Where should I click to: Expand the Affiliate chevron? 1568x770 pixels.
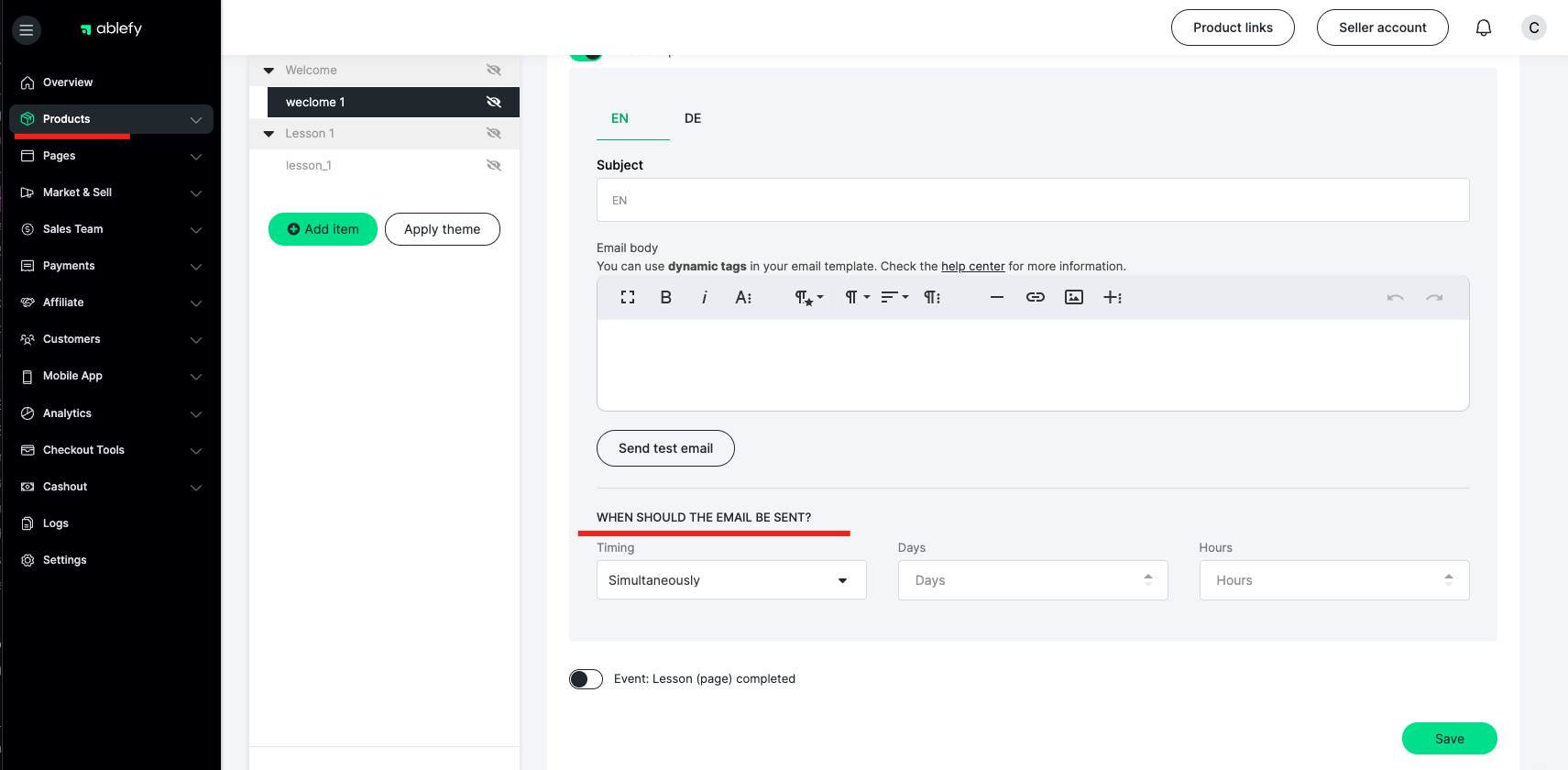[x=196, y=303]
